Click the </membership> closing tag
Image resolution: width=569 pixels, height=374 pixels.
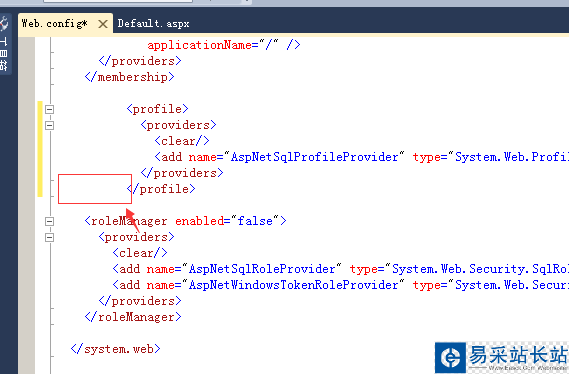click(x=130, y=77)
